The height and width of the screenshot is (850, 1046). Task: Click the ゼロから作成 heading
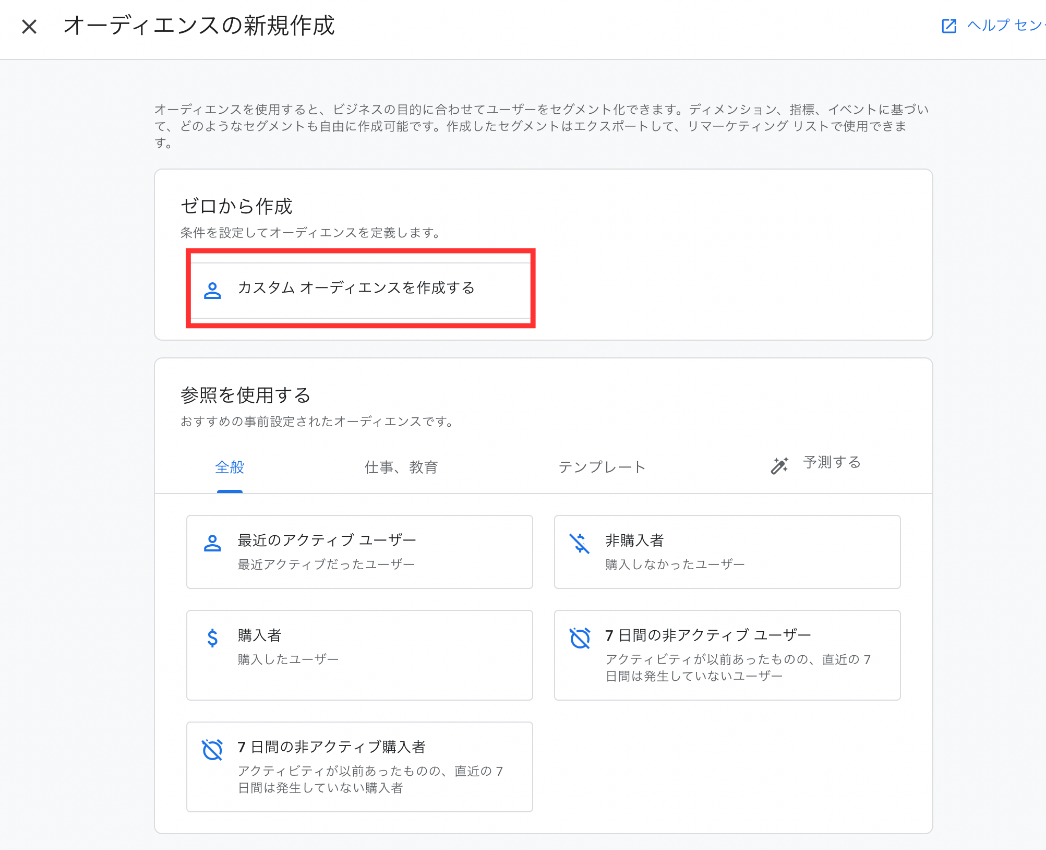point(237,206)
